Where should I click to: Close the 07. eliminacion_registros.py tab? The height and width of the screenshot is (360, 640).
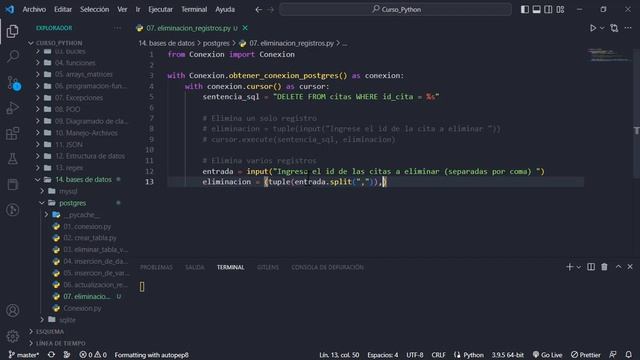[245, 28]
